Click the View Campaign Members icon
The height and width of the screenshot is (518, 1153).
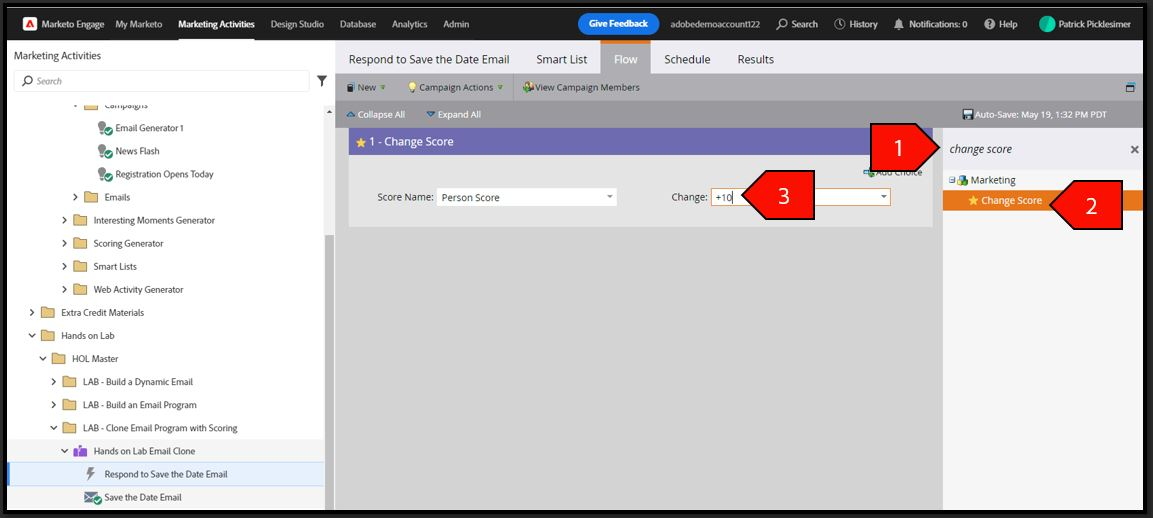[528, 87]
